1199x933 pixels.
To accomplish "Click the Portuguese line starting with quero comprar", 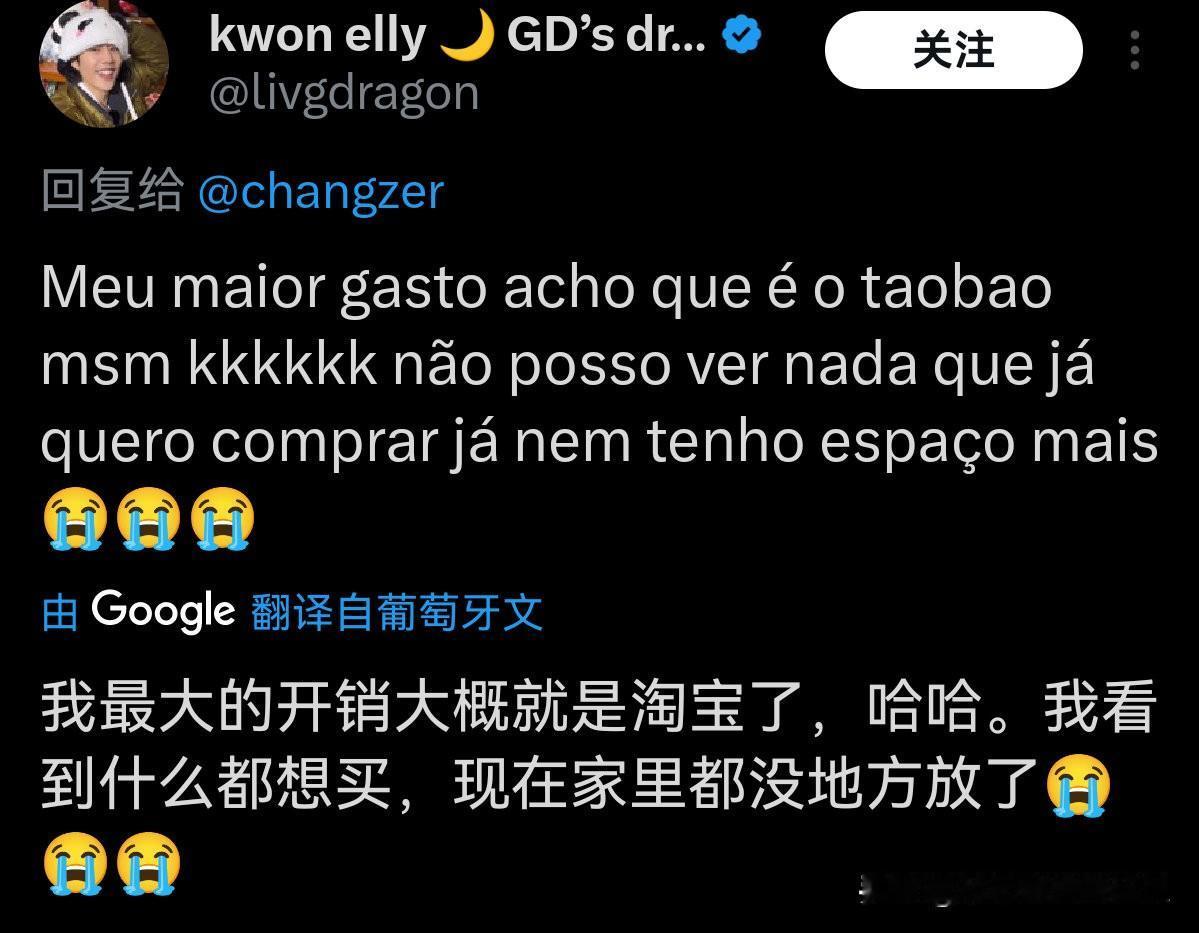I will pyautogui.click(x=600, y=444).
